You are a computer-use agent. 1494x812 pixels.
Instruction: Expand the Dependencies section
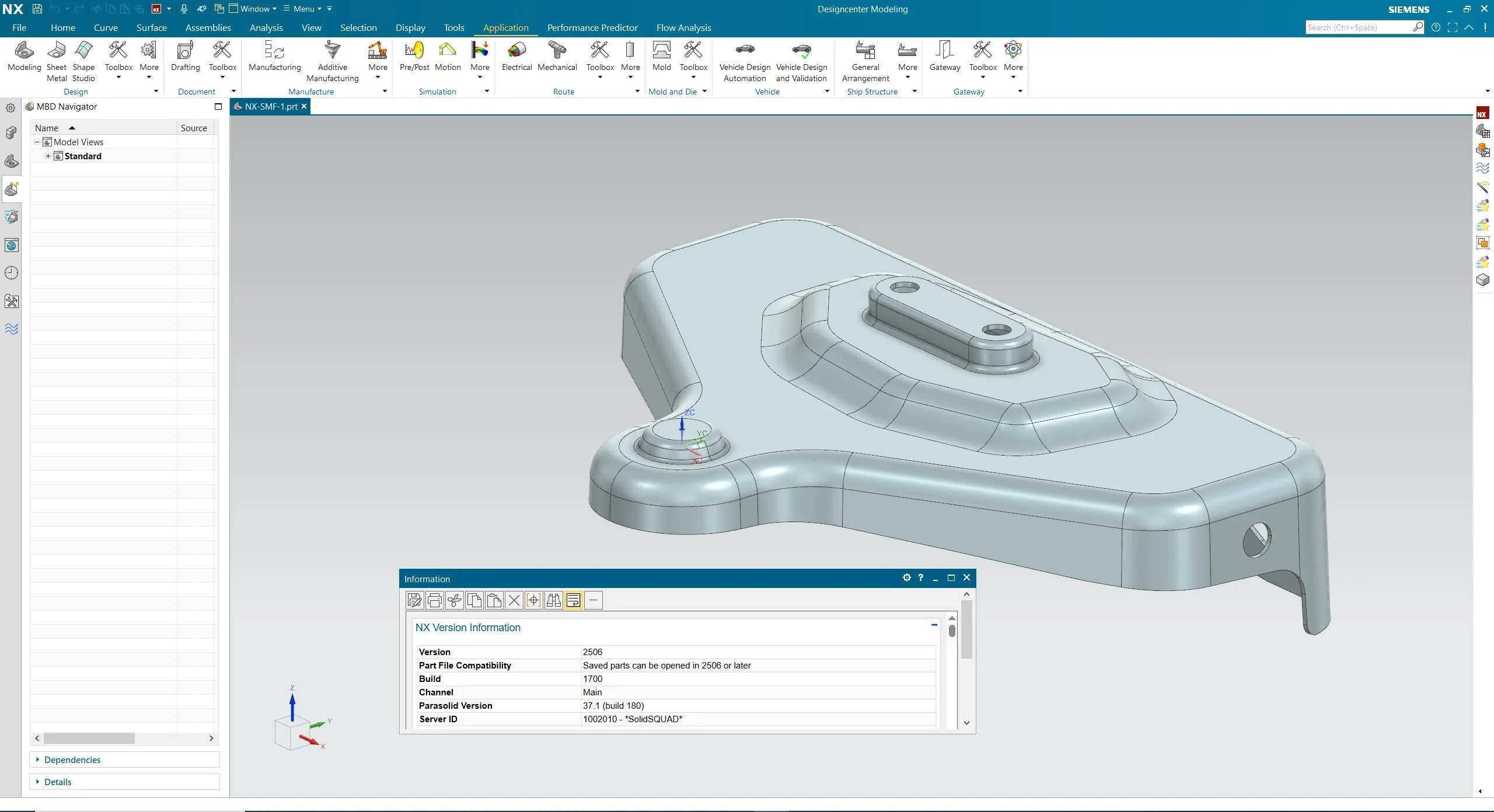click(x=124, y=759)
